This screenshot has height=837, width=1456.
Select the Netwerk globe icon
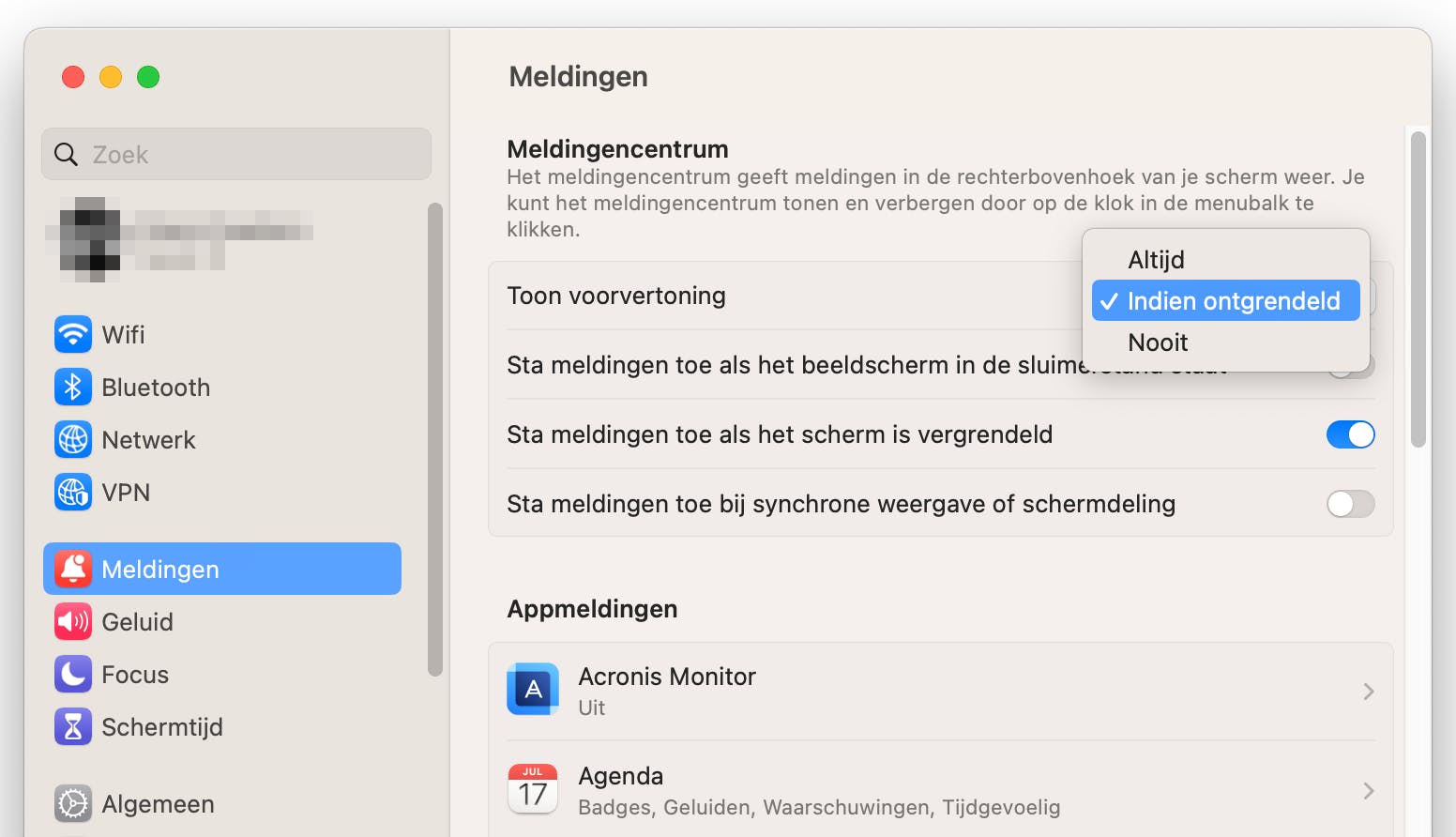tap(73, 440)
